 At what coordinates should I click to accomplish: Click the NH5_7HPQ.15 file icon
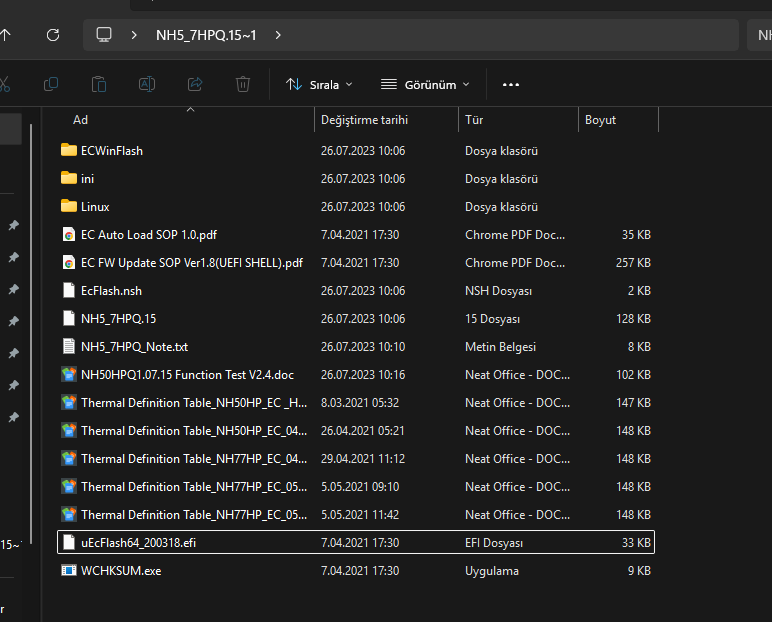[69, 319]
